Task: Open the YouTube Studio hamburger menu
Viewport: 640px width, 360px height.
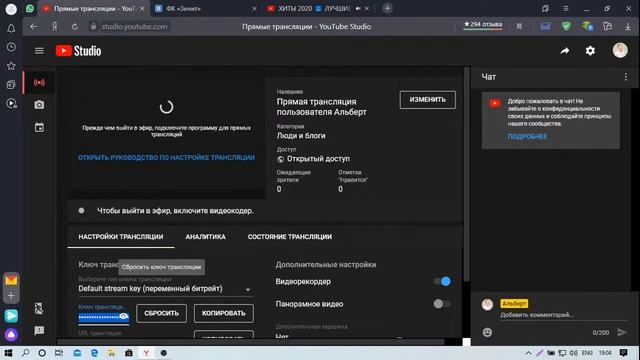Action: coord(39,51)
